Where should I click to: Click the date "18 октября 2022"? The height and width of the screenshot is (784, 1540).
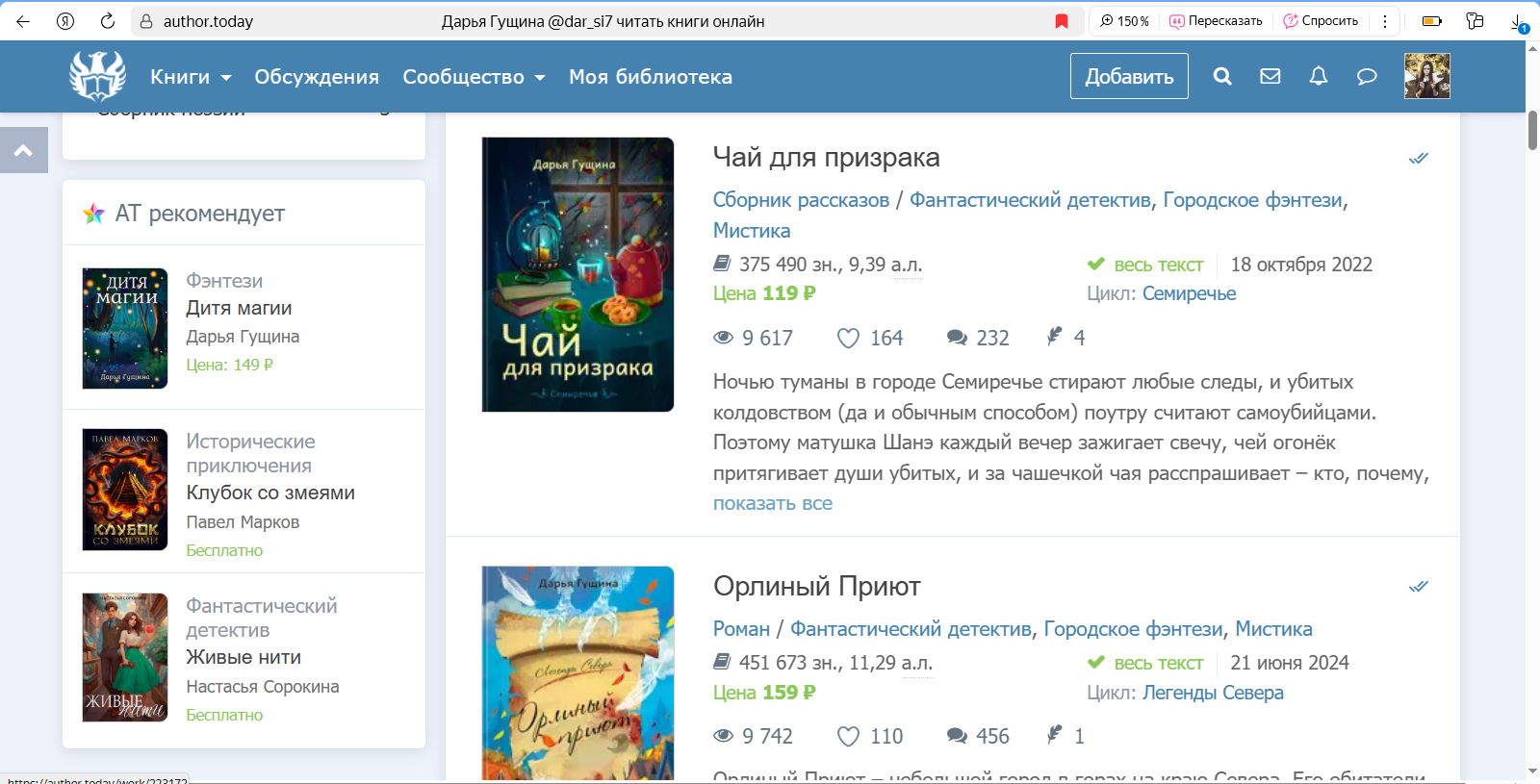coord(1301,265)
